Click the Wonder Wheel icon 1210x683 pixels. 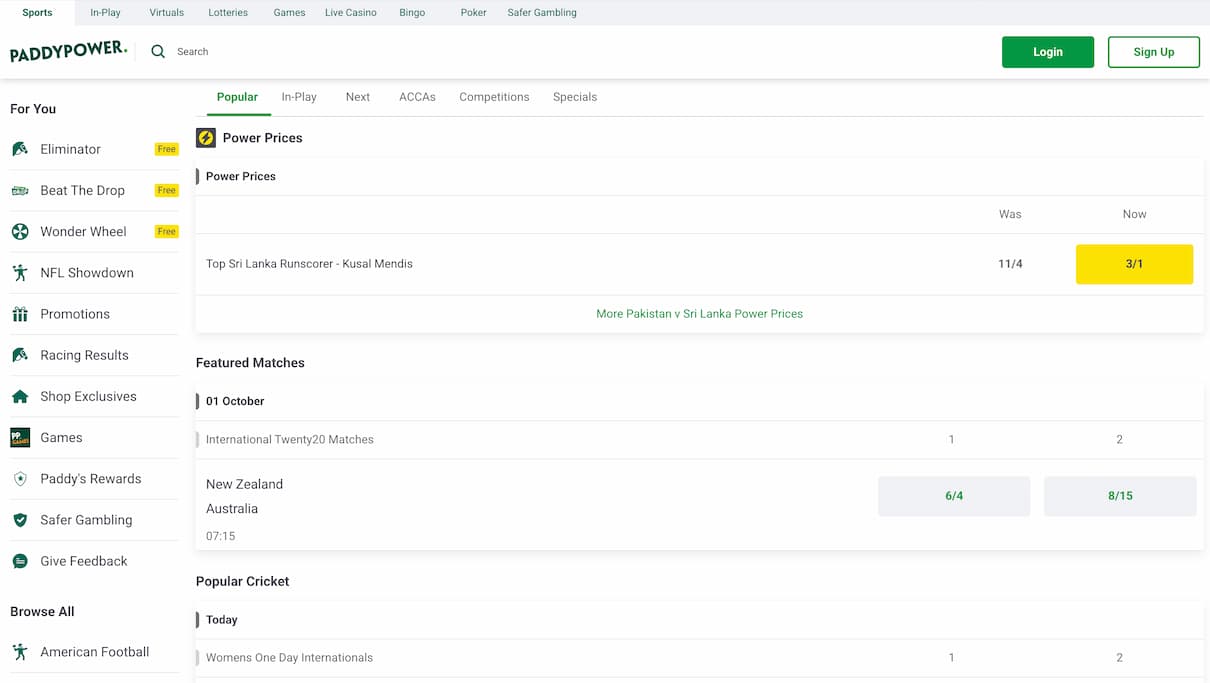(x=20, y=231)
